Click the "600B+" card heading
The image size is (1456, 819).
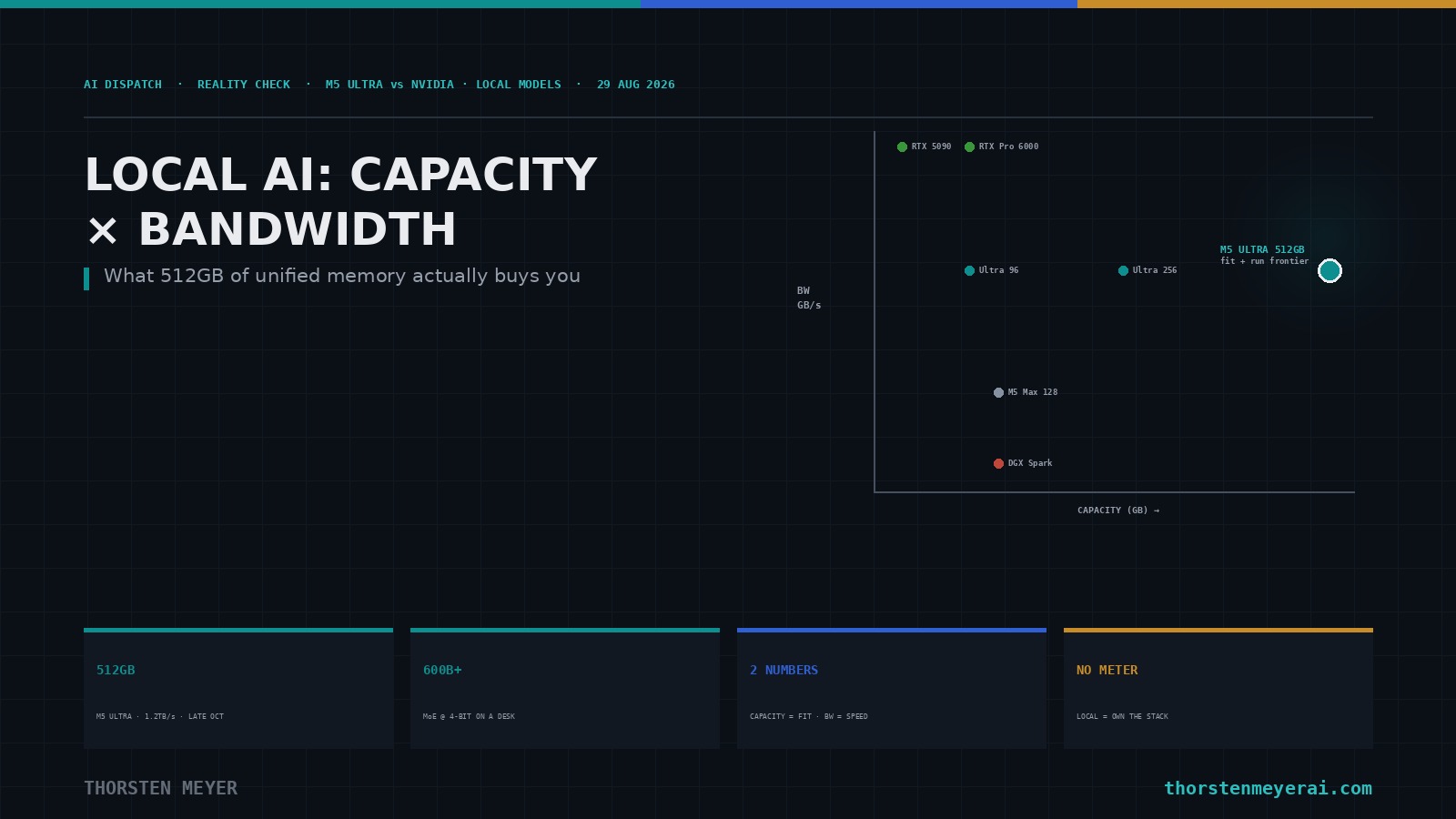[442, 670]
